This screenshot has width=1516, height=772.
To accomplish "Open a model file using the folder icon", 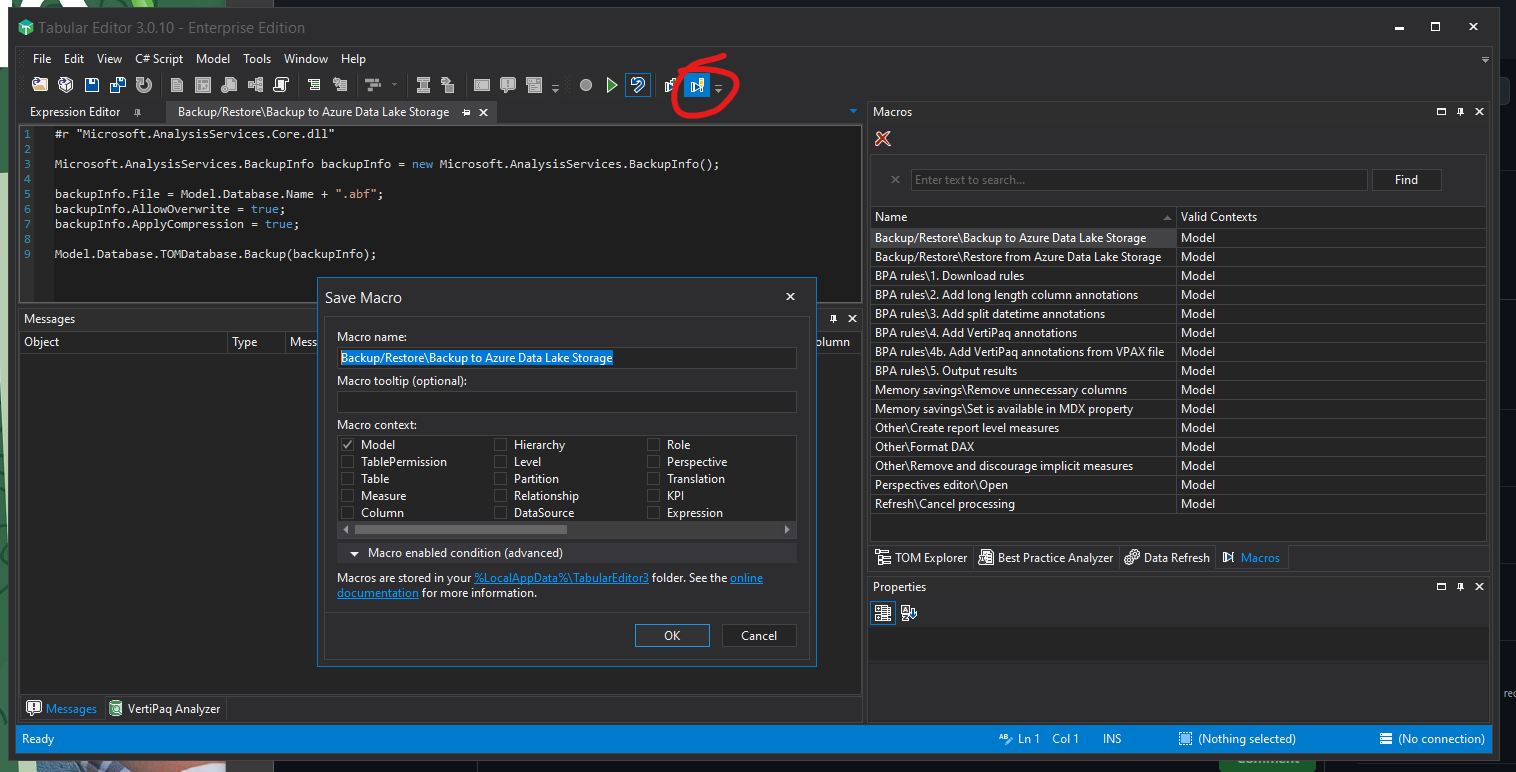I will click(39, 85).
